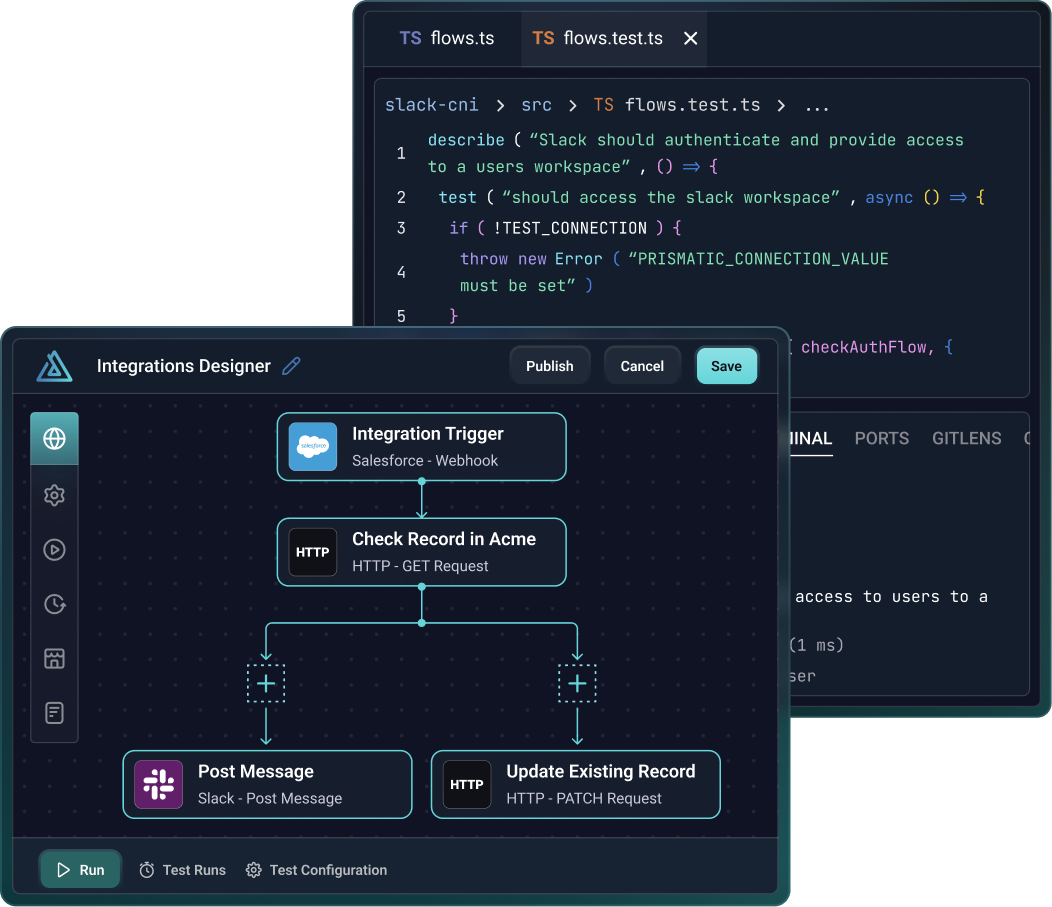Click '(1 ms)' in the terminal output

tap(816, 645)
